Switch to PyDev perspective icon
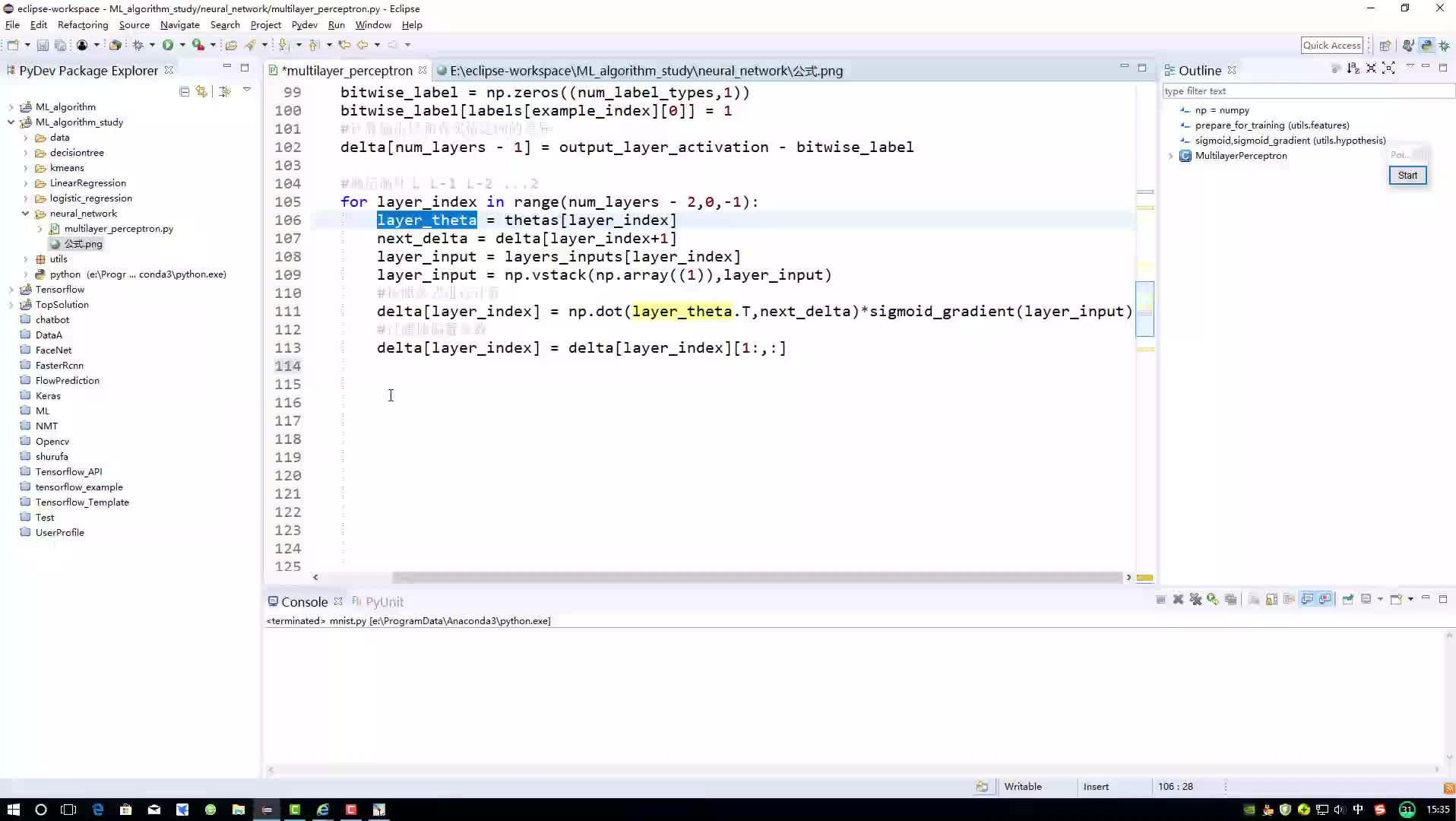 tap(1426, 46)
